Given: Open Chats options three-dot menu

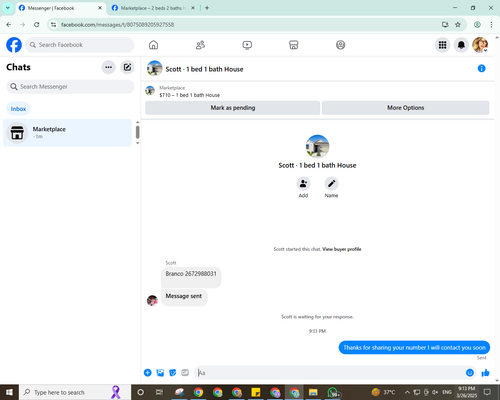Looking at the screenshot, I should (108, 67).
